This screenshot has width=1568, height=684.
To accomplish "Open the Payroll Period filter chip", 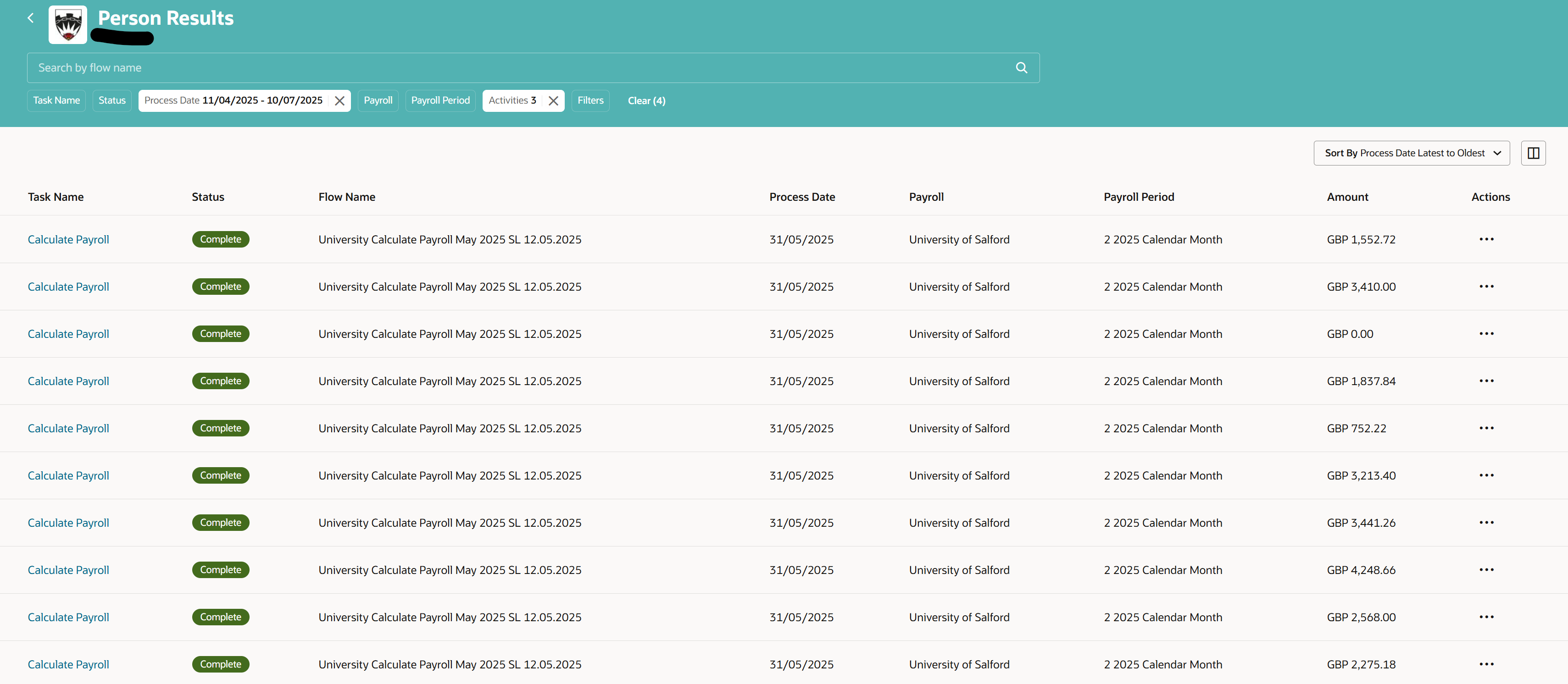I will [440, 101].
